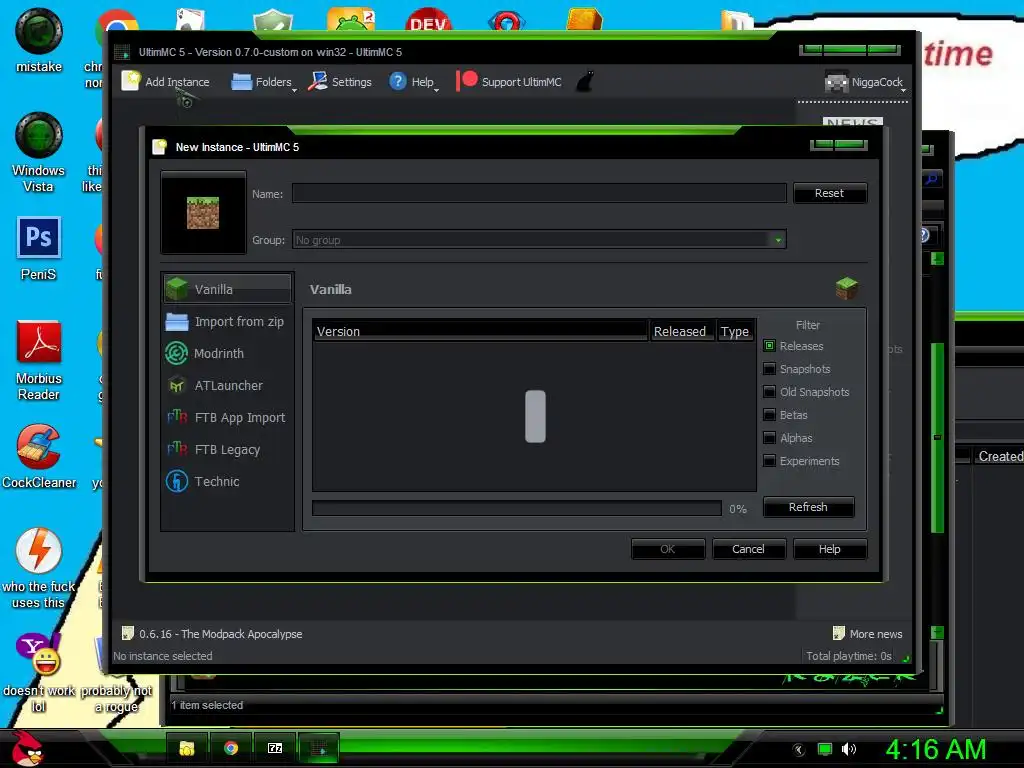Click the black cat icon in toolbar
This screenshot has width=1024, height=768.
tap(585, 82)
